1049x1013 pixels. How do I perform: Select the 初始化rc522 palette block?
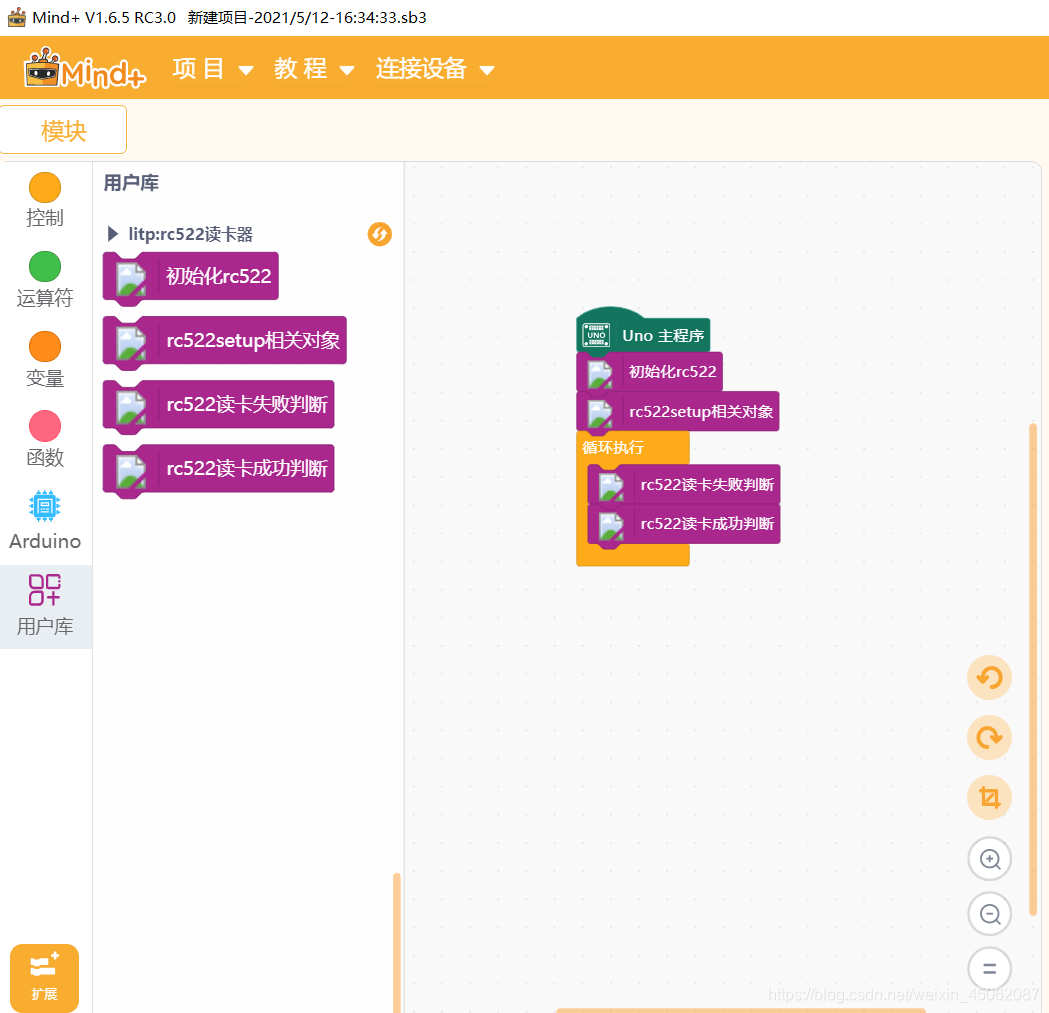(191, 277)
